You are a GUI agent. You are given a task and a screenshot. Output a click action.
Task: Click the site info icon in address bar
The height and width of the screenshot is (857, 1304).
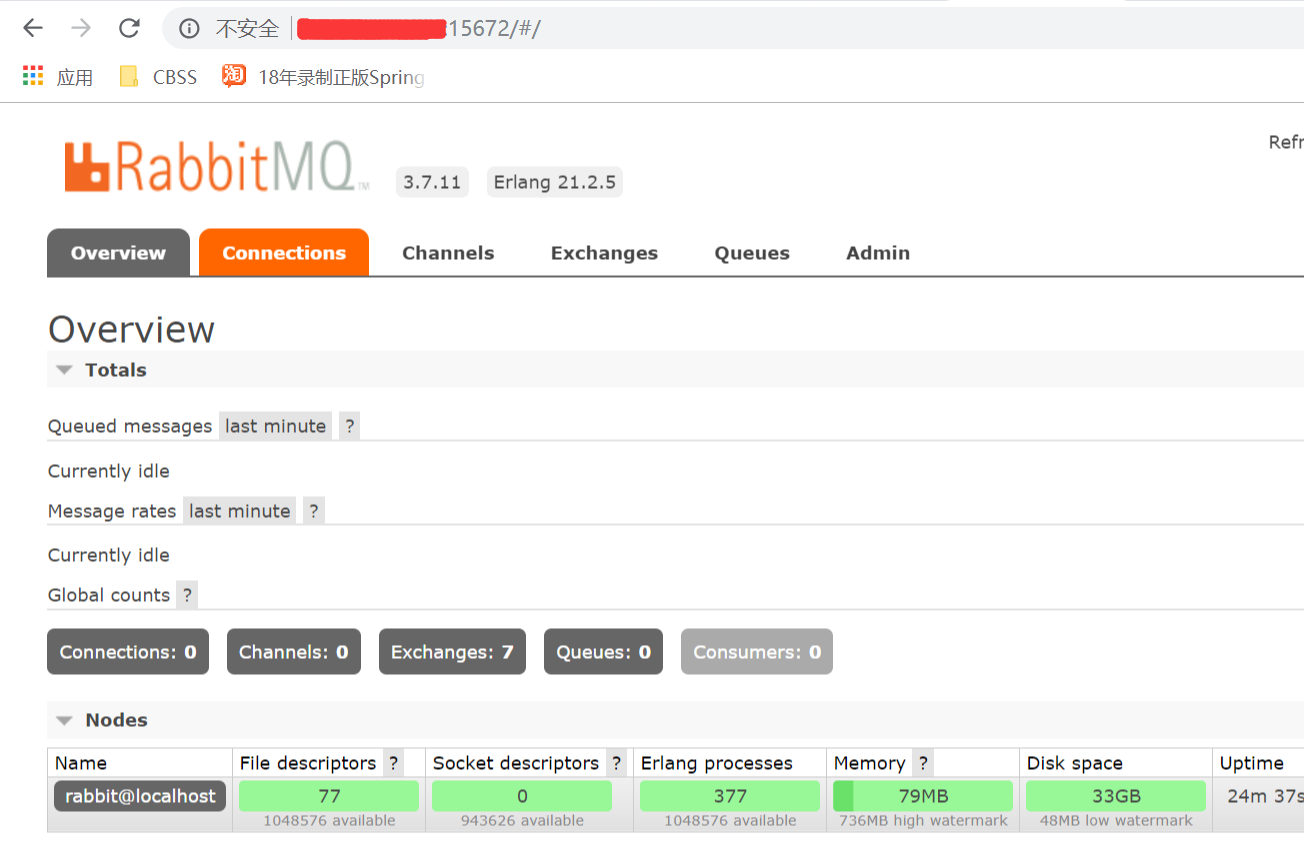[190, 27]
